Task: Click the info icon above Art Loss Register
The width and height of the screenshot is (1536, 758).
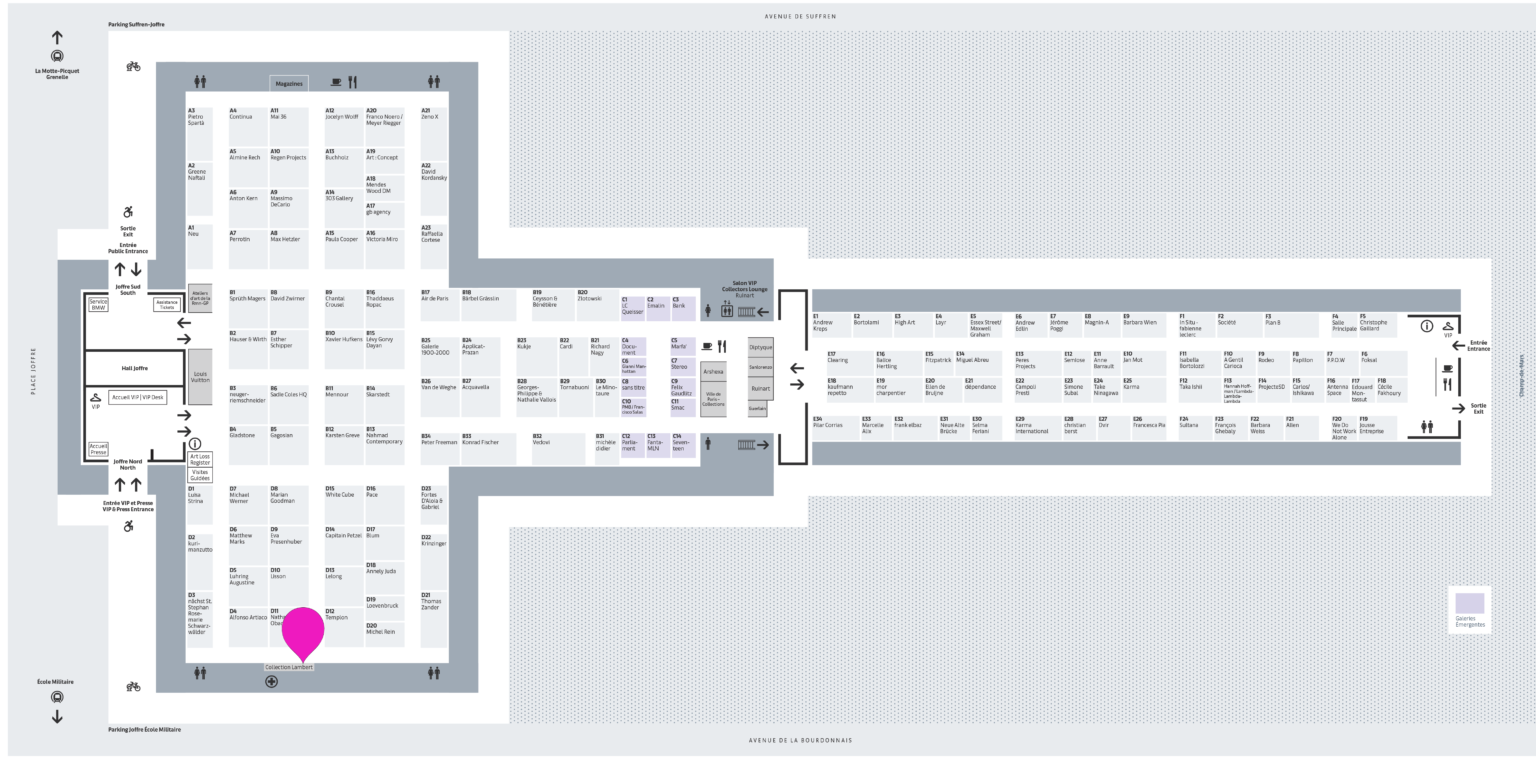Action: click(x=195, y=443)
